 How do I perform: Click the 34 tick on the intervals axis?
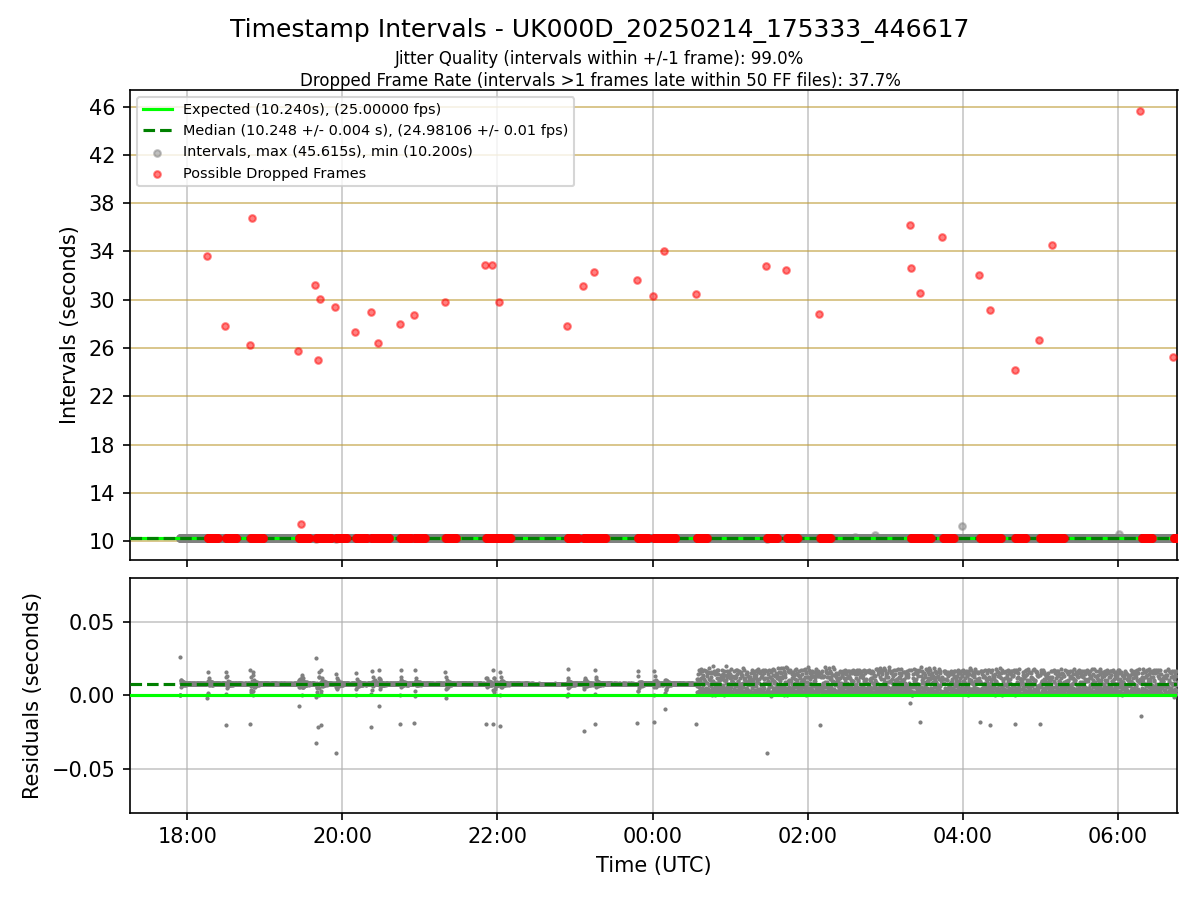[105, 251]
